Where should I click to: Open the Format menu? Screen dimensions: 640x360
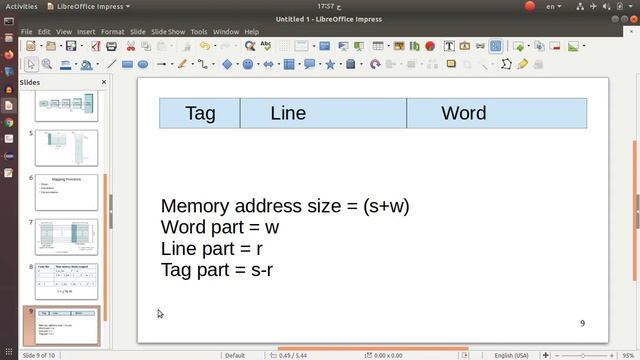(112, 31)
